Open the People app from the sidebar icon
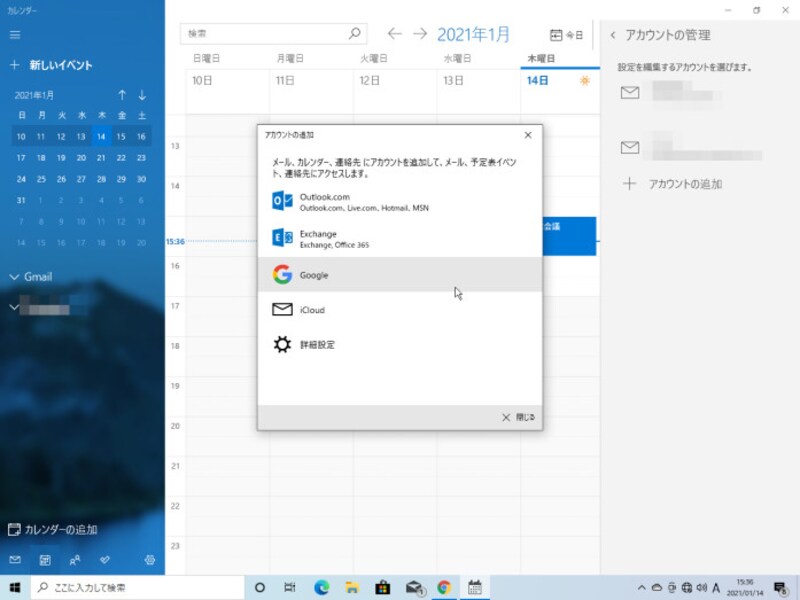The image size is (800, 600). [x=76, y=560]
